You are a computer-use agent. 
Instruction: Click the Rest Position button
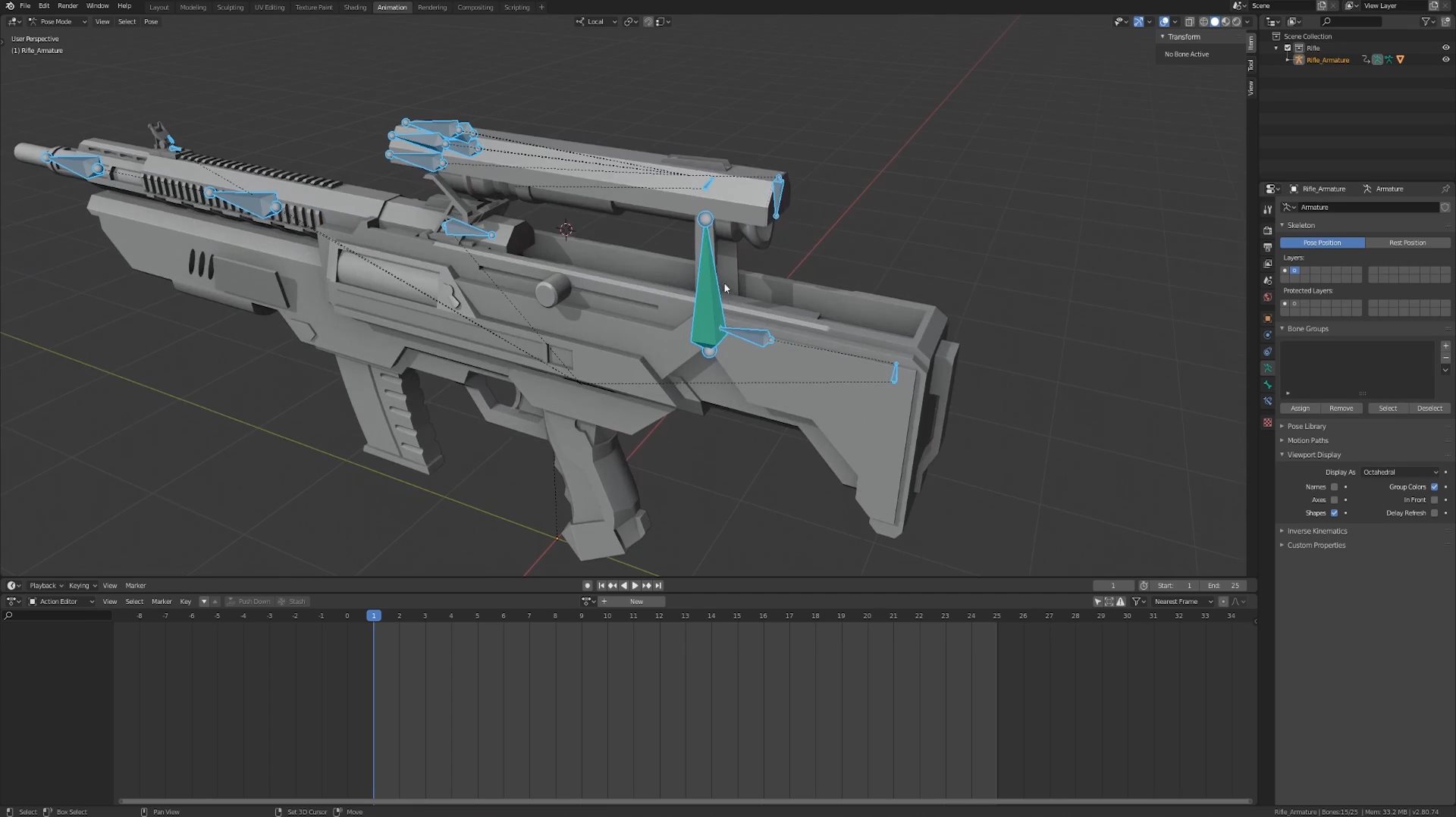pyautogui.click(x=1407, y=243)
